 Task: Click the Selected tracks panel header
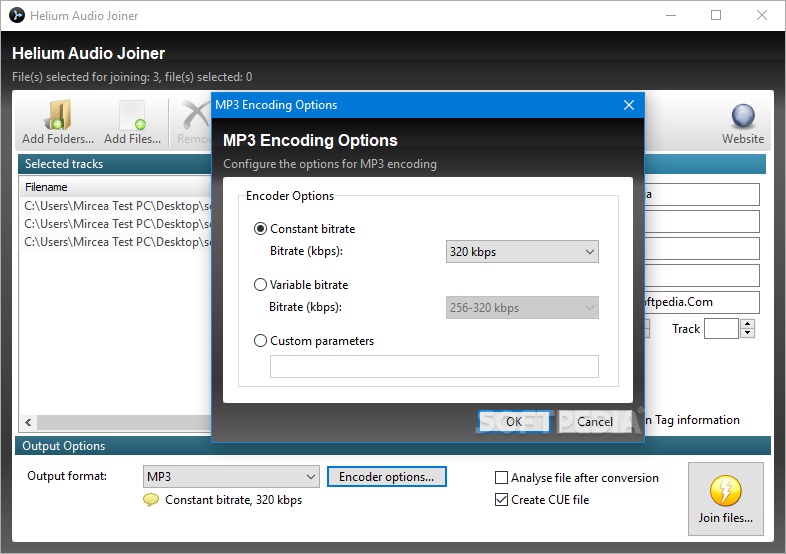115,164
